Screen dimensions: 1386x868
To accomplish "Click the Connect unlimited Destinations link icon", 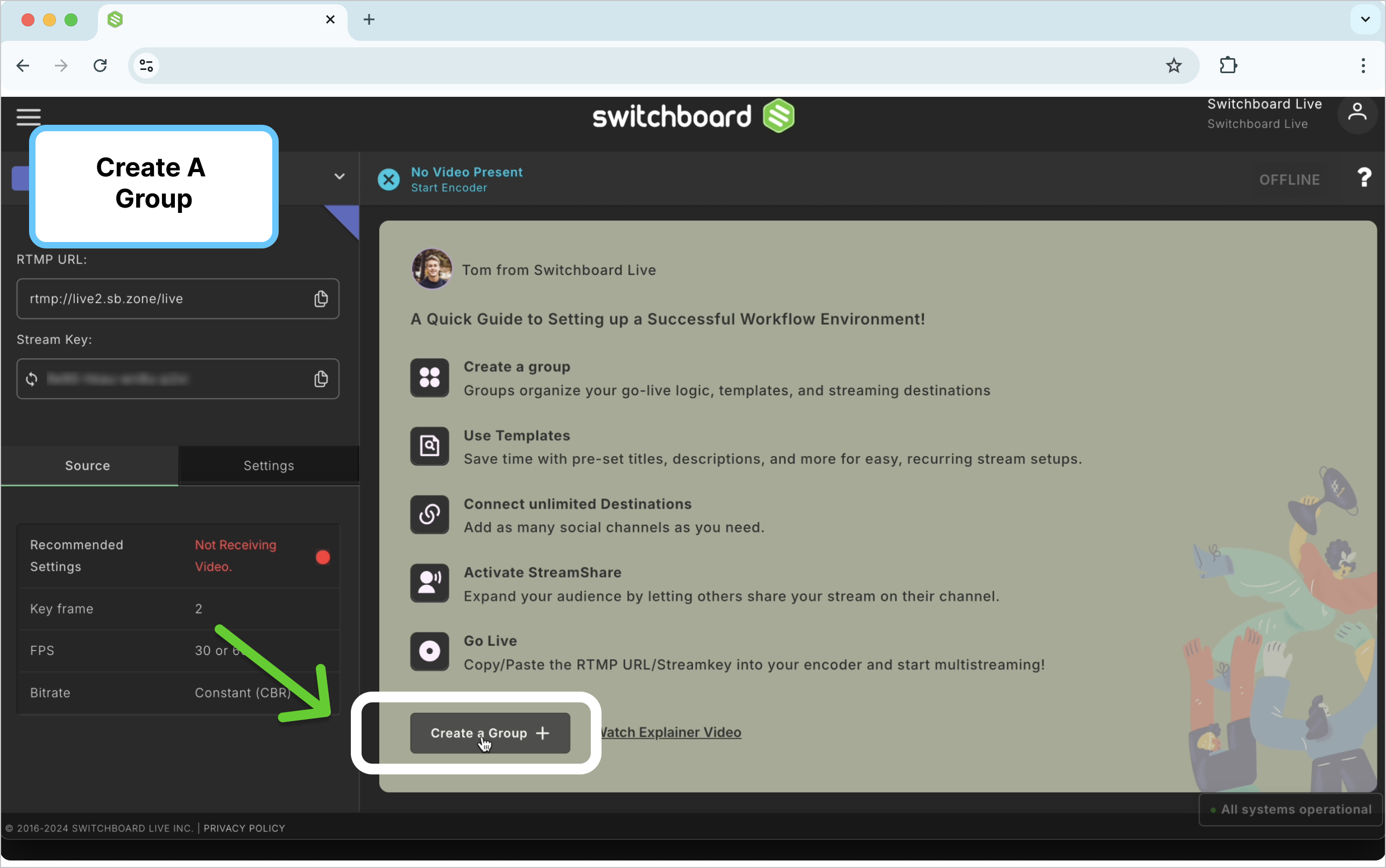I will point(429,515).
